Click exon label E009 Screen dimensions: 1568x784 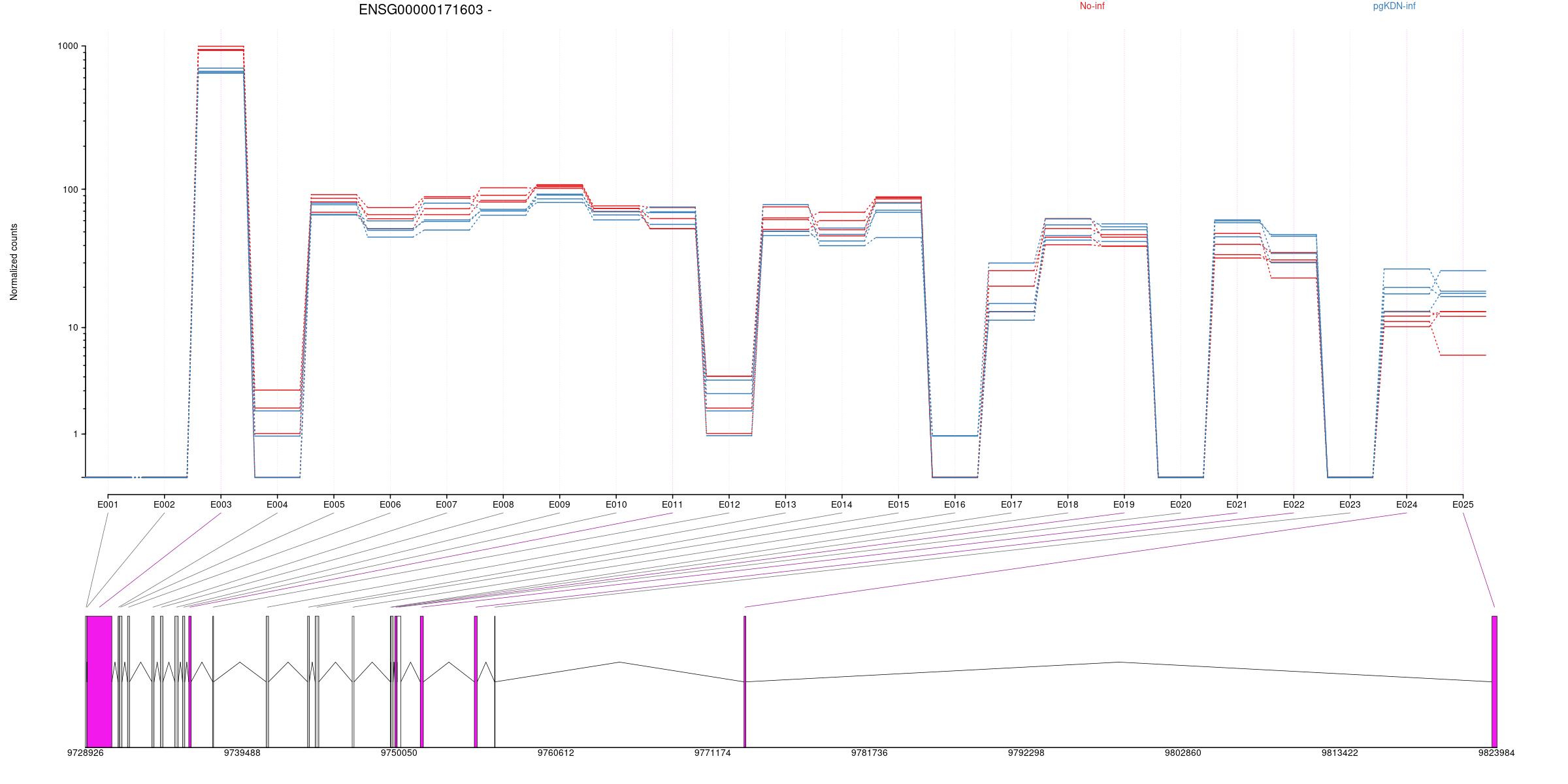click(559, 504)
